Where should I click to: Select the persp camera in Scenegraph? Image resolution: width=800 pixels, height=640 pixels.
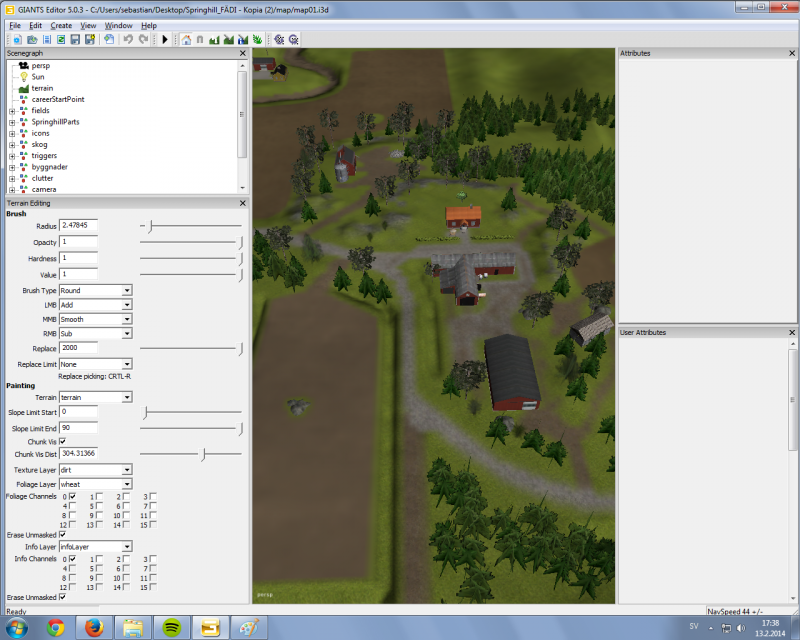(x=40, y=66)
